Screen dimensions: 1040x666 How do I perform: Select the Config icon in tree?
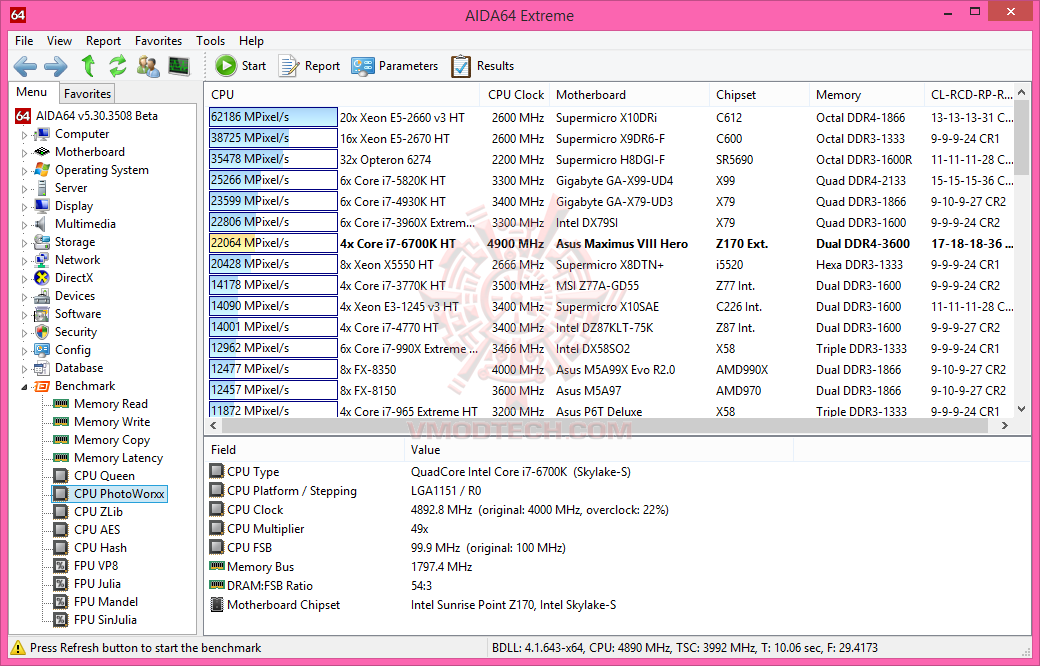click(x=42, y=350)
